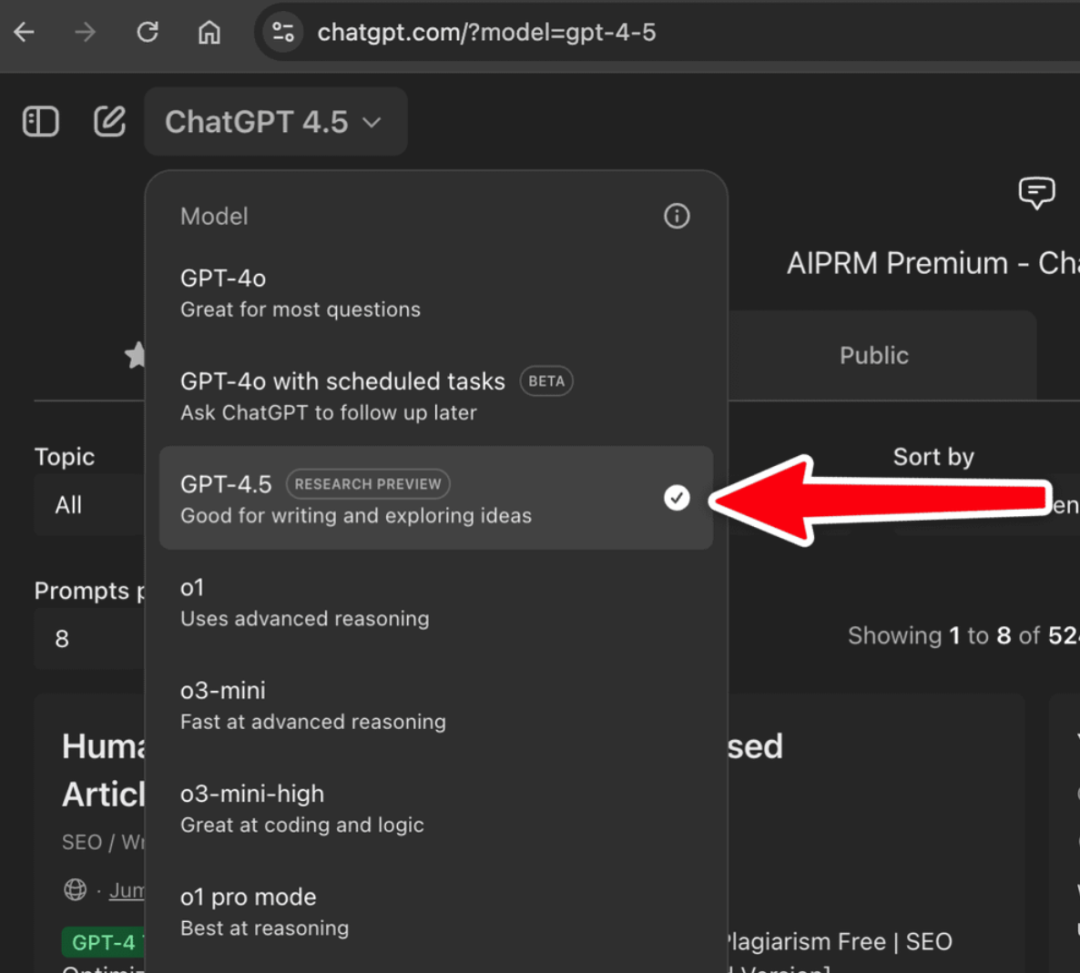Pick the o1 advanced reasoning model
1080x973 pixels.
(x=435, y=602)
